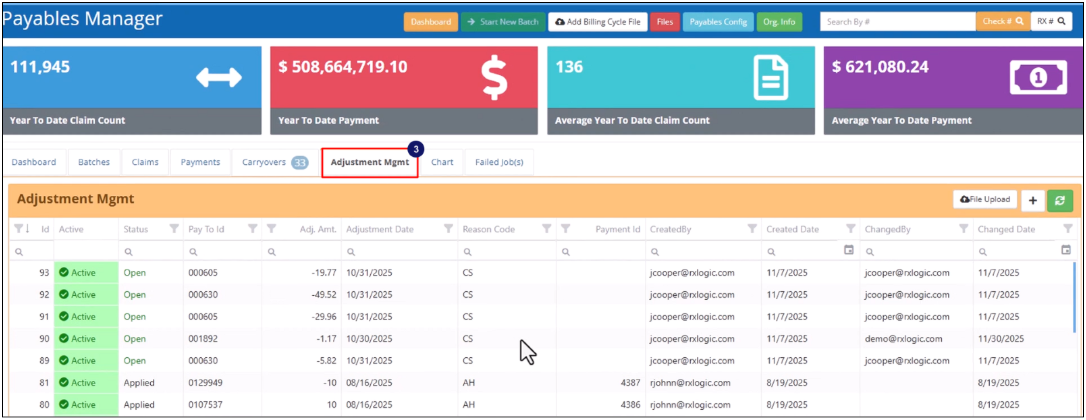This screenshot has height=420, width=1086.
Task: Open the ChangedBy column filter dropdown
Action: 963,229
